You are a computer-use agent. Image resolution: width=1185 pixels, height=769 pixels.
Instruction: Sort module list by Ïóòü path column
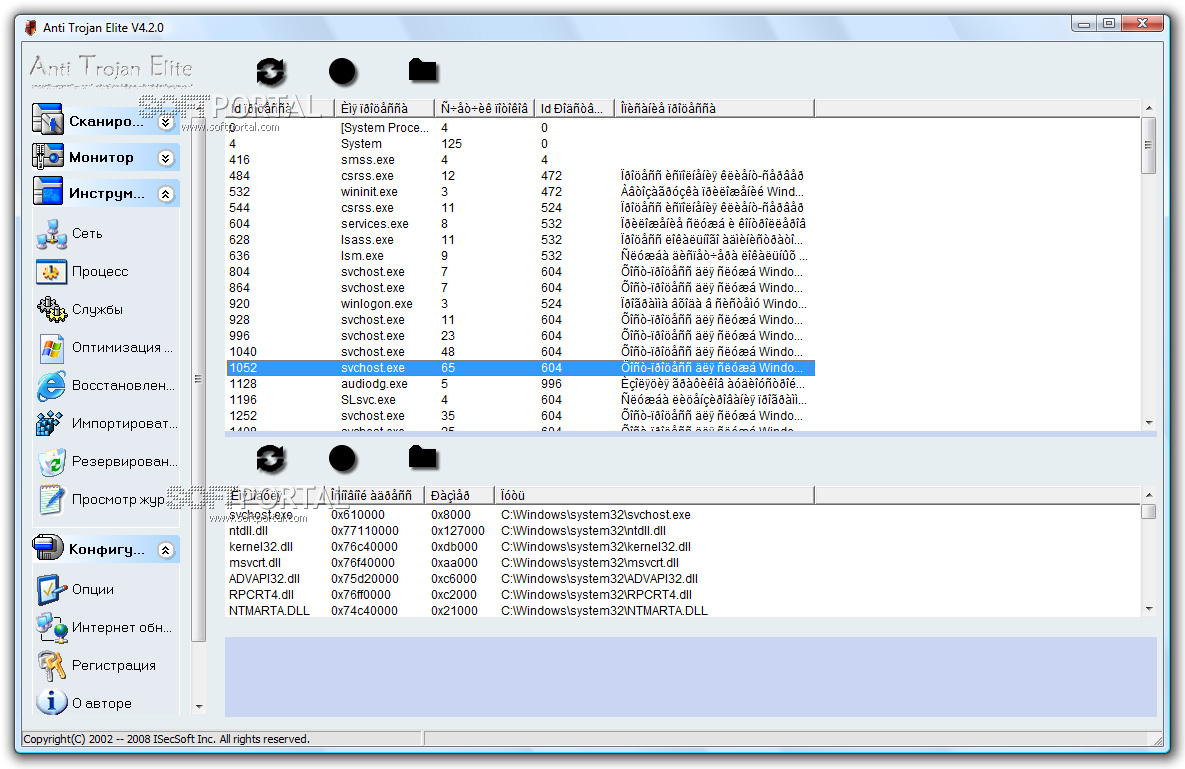(x=654, y=495)
